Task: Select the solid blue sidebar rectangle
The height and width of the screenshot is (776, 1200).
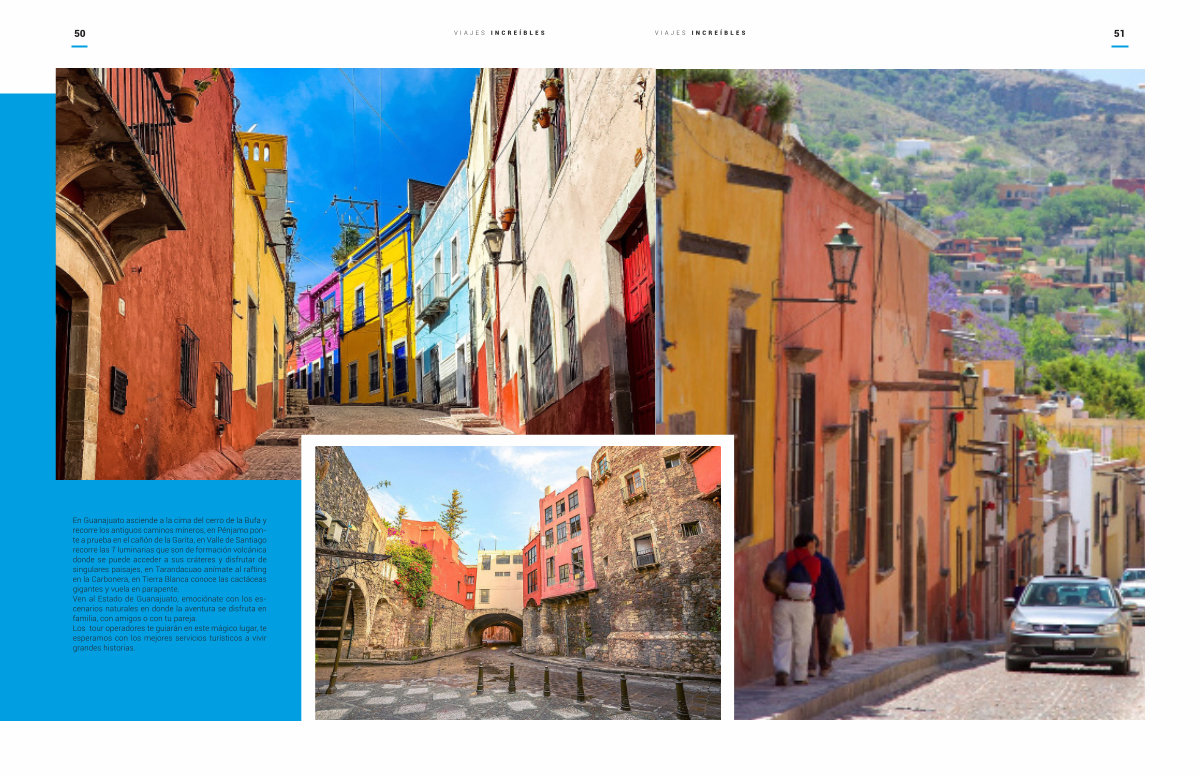Action: tap(27, 400)
